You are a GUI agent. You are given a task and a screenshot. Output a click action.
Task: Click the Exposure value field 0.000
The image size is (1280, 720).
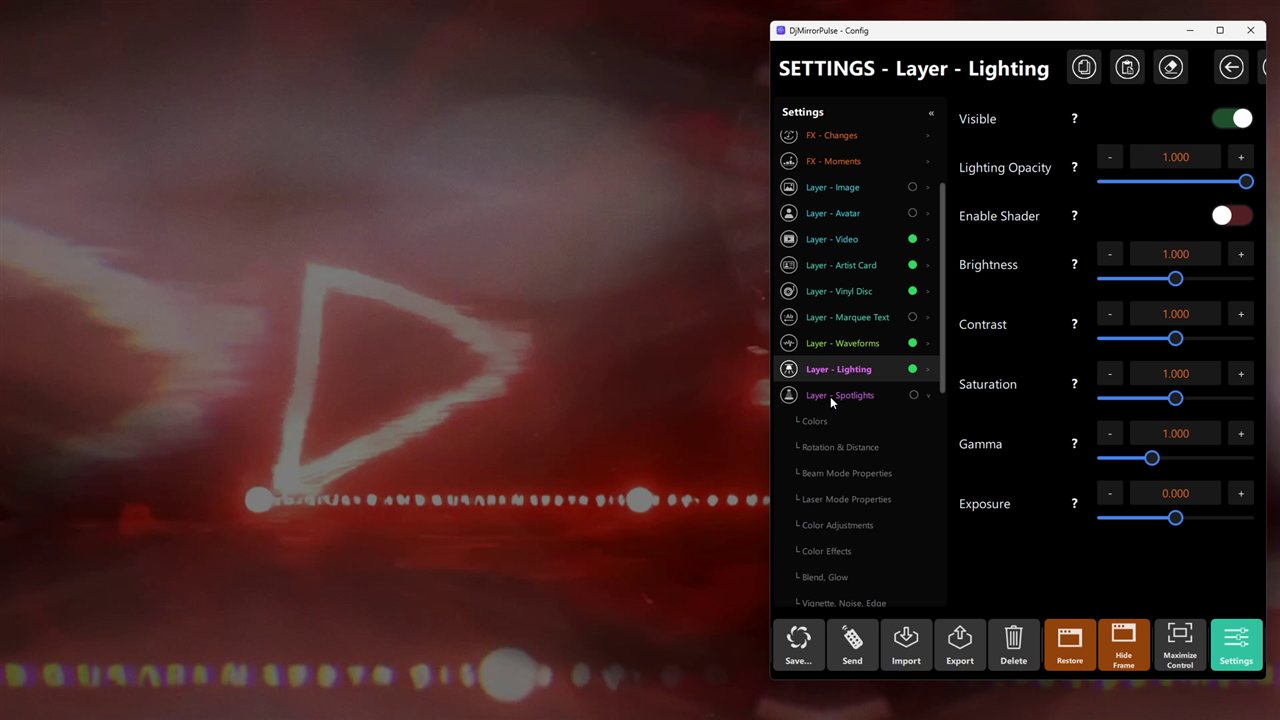click(x=1175, y=493)
